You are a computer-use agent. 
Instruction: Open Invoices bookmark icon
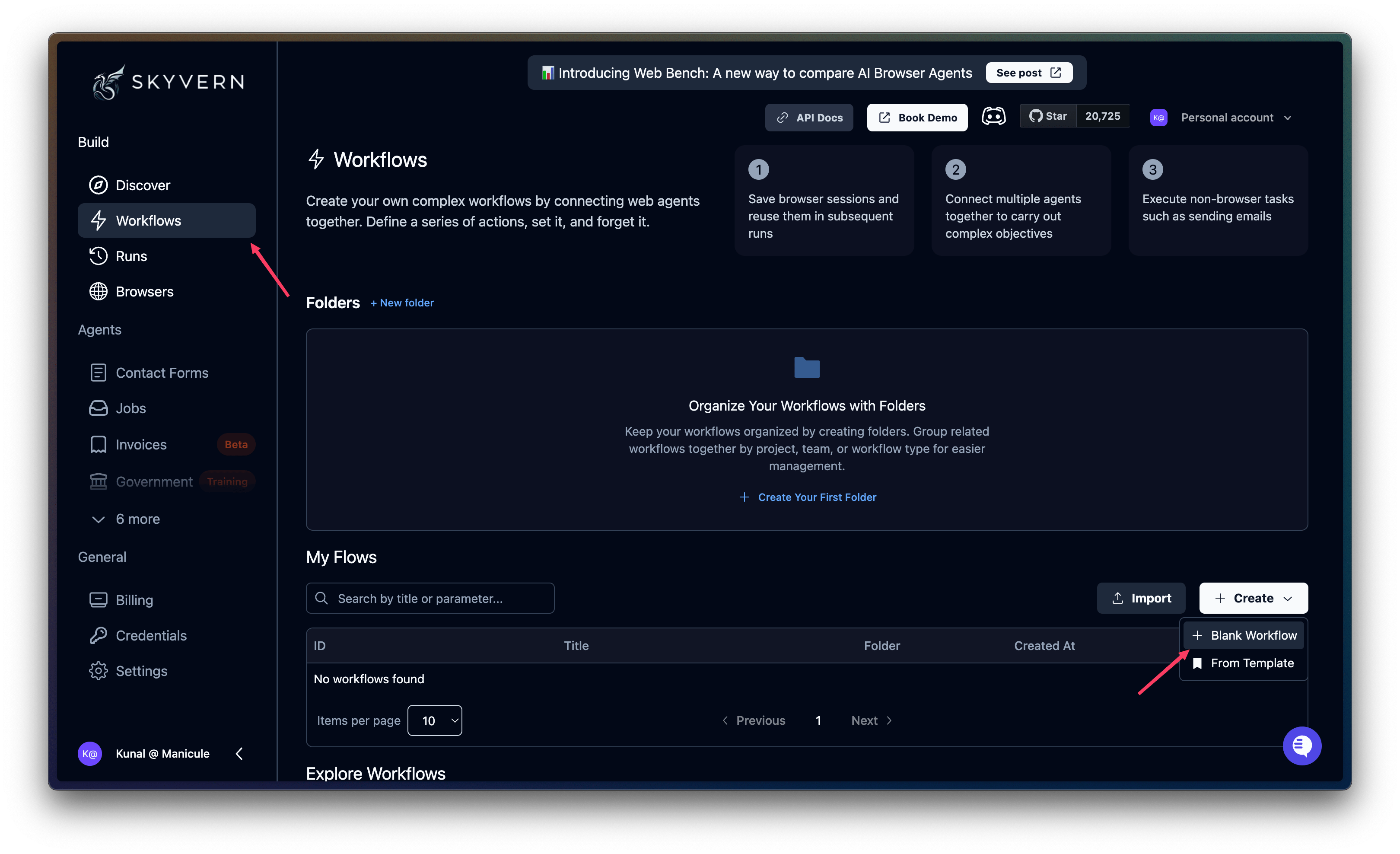(98, 444)
